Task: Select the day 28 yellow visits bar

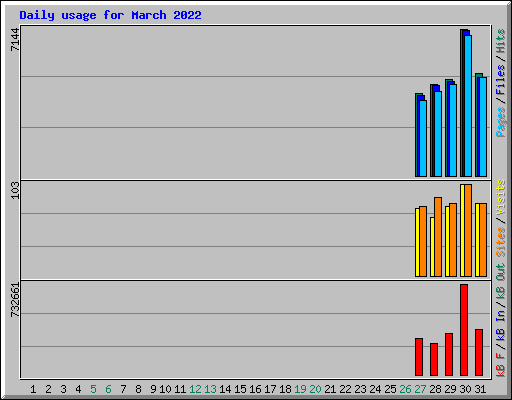Action: click(432, 247)
